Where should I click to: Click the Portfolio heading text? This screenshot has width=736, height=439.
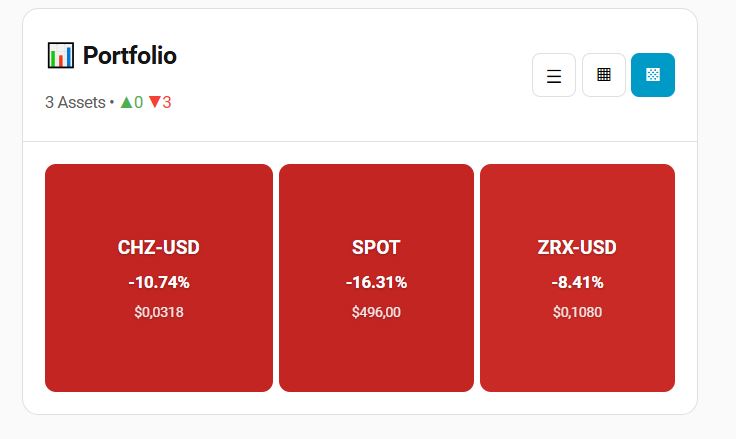point(130,56)
